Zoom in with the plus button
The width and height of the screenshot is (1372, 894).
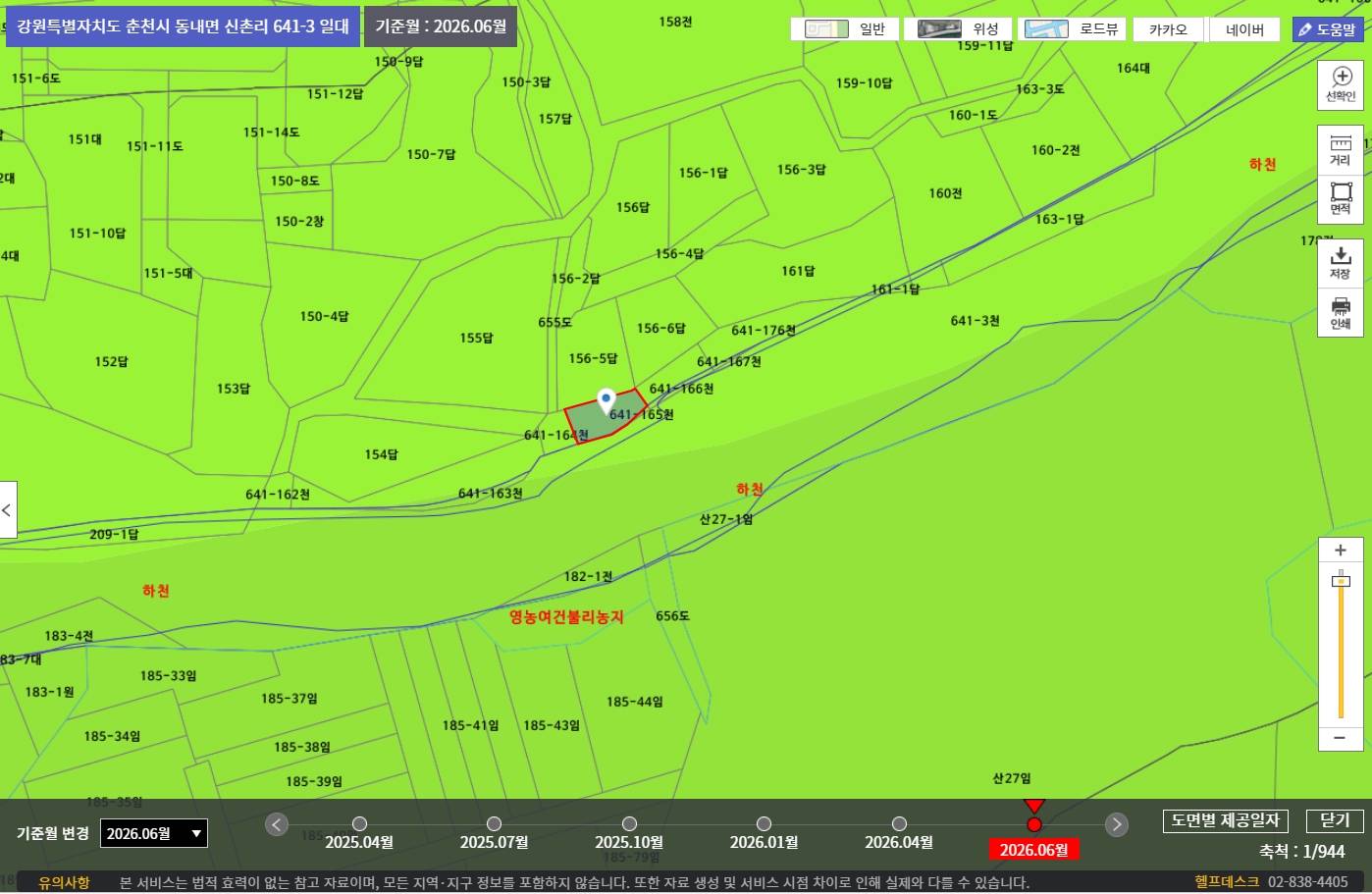1340,551
